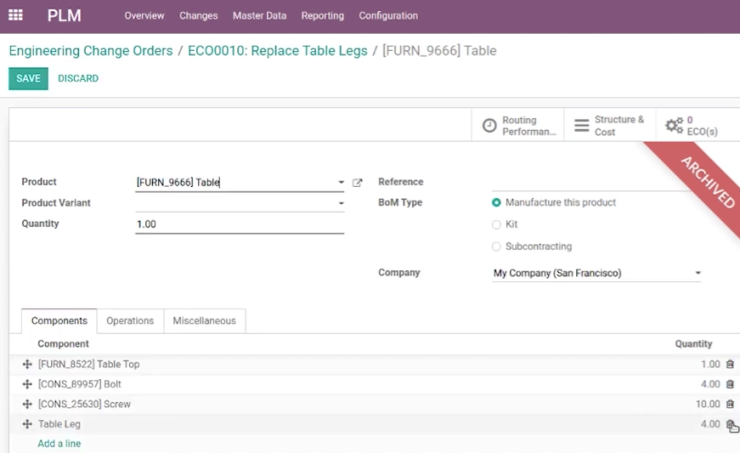Viewport: 740px width, 453px height.
Task: Delete the Table Top component row
Action: (730, 364)
